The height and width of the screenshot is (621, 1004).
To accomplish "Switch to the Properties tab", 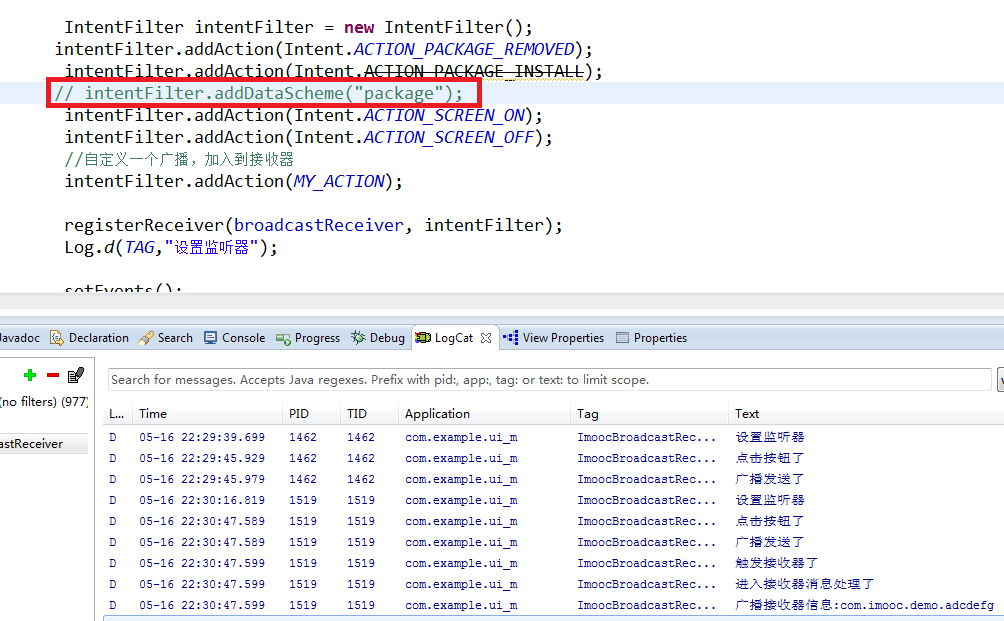I will [652, 338].
